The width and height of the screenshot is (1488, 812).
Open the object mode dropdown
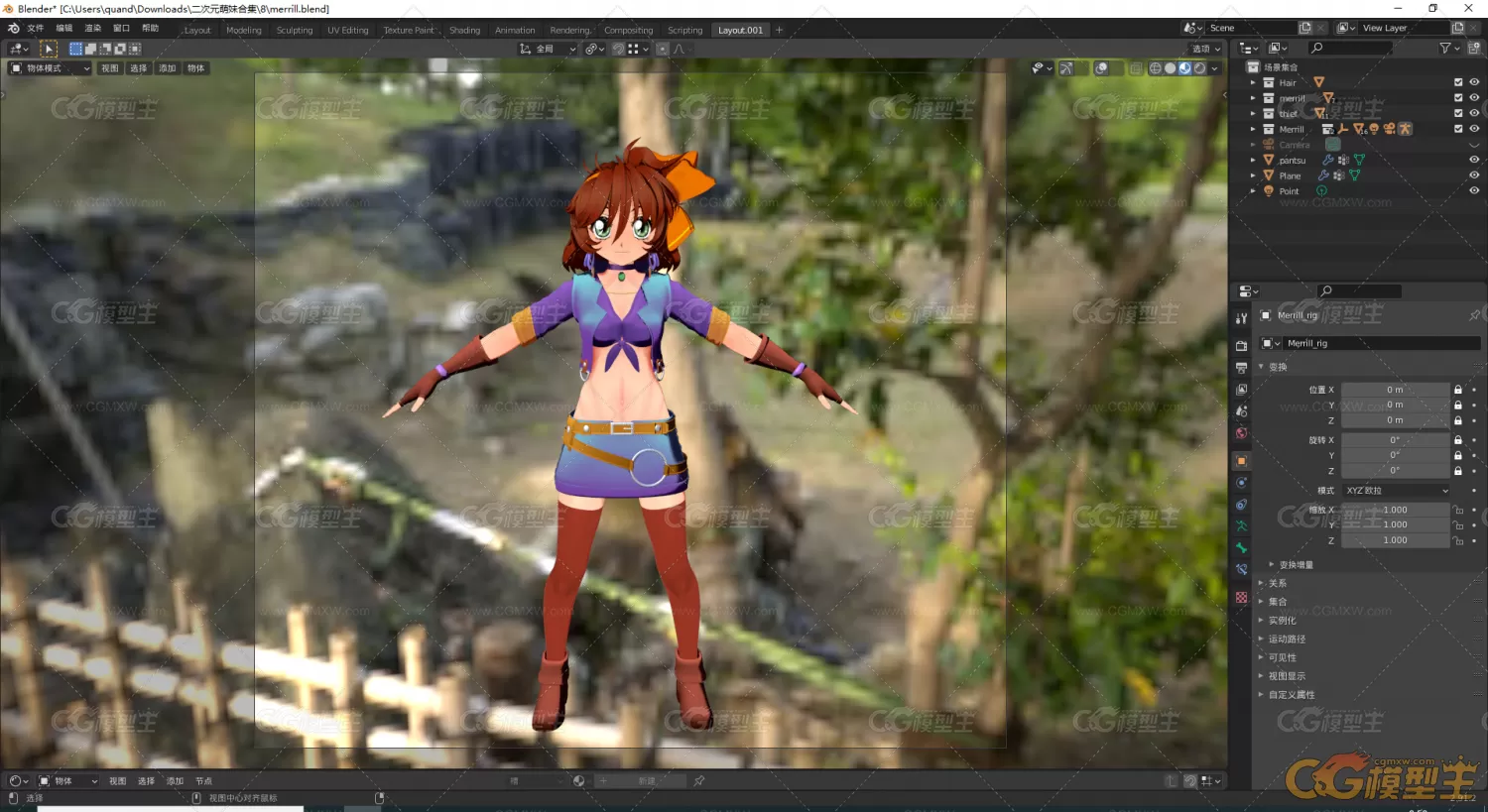50,68
